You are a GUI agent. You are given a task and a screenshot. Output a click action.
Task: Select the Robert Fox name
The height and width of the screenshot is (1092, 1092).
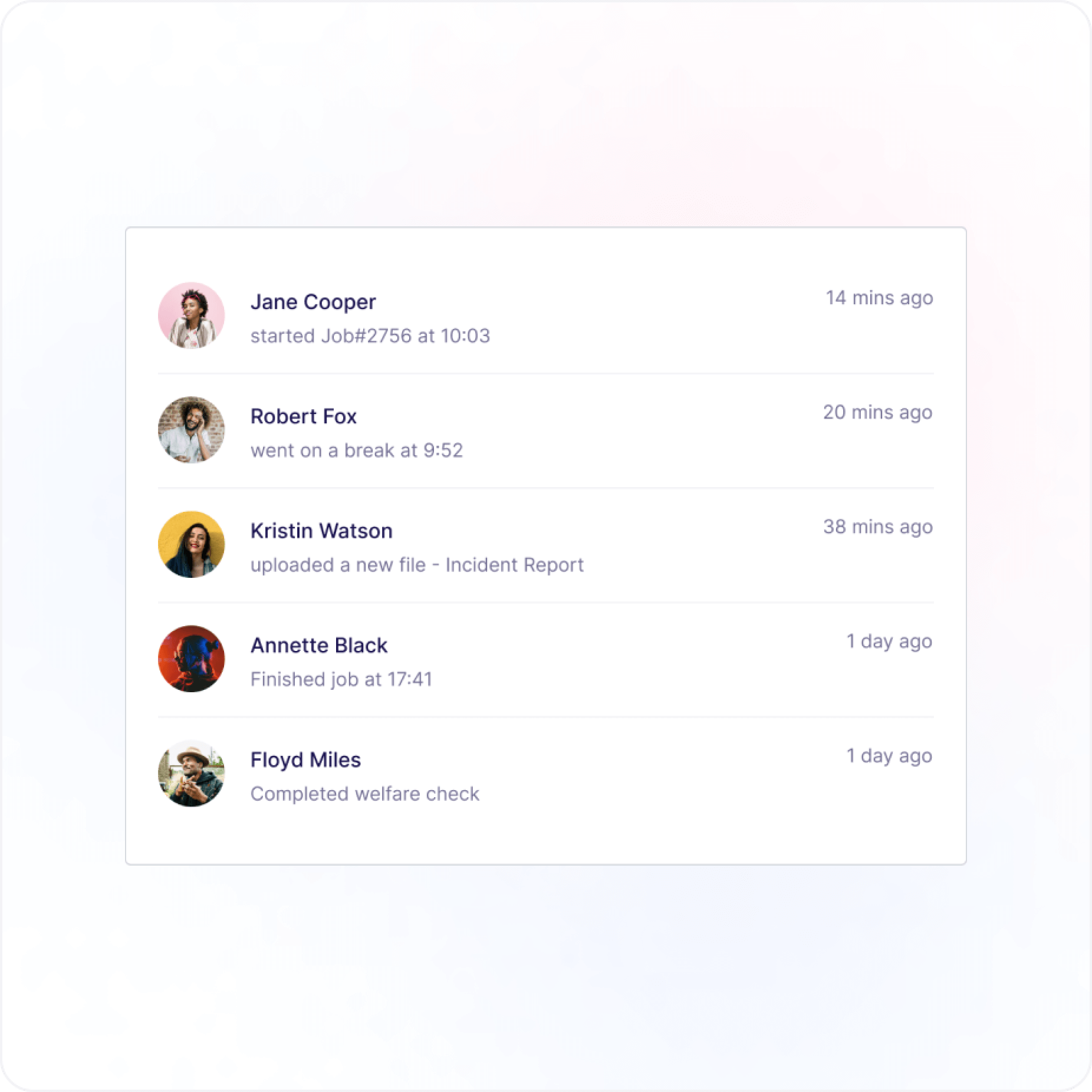coord(304,416)
